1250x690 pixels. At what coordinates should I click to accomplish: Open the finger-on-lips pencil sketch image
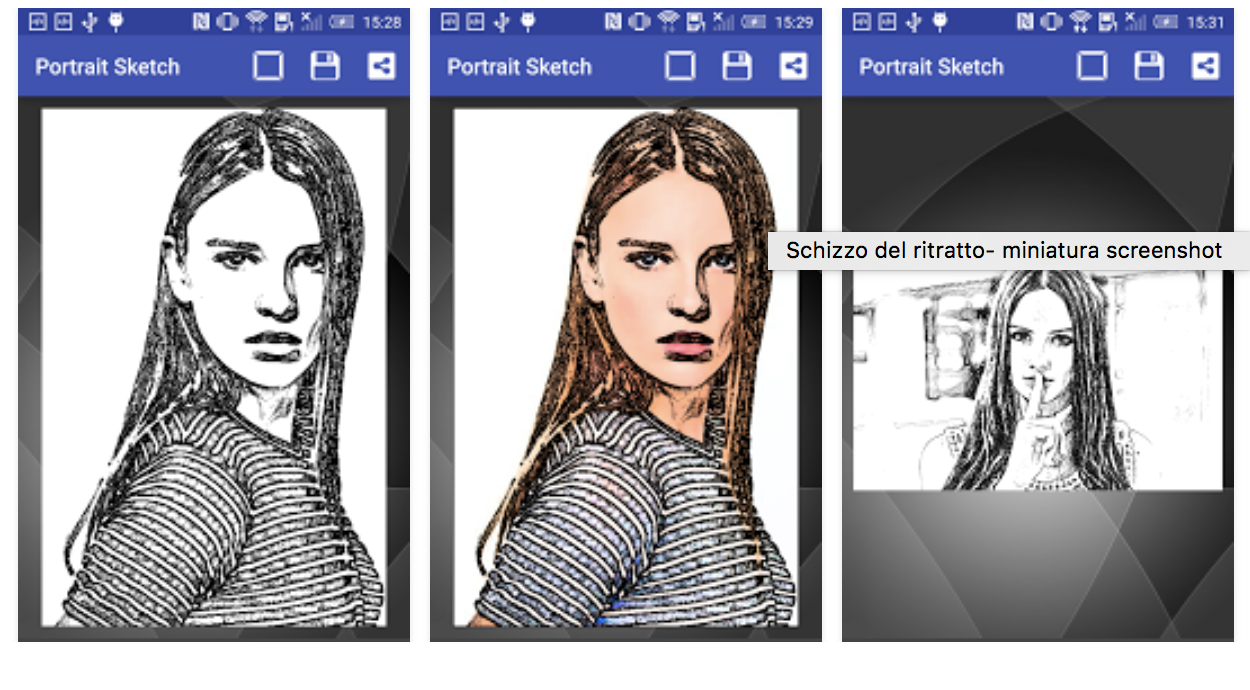tap(1038, 380)
